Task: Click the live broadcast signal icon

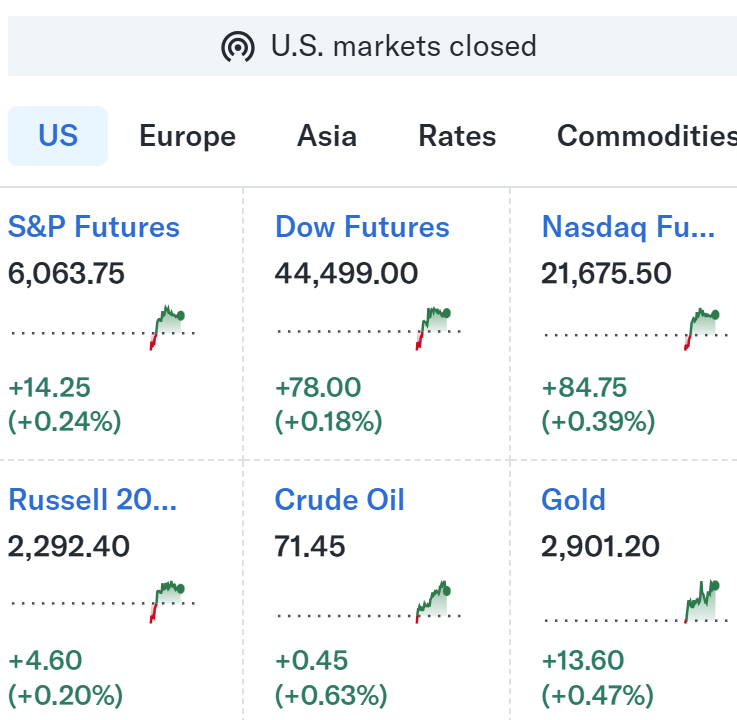Action: tap(238, 46)
